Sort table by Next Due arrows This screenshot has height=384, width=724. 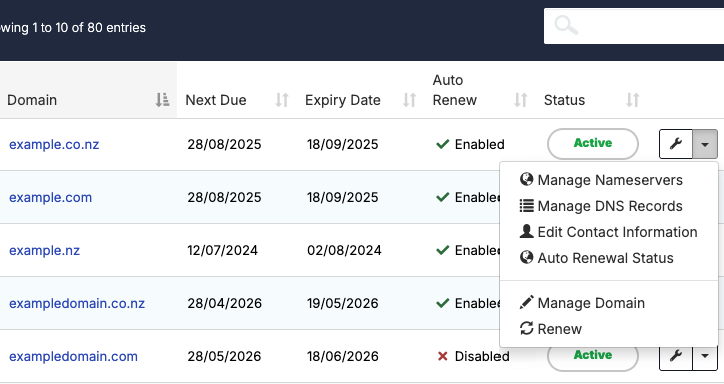point(282,100)
